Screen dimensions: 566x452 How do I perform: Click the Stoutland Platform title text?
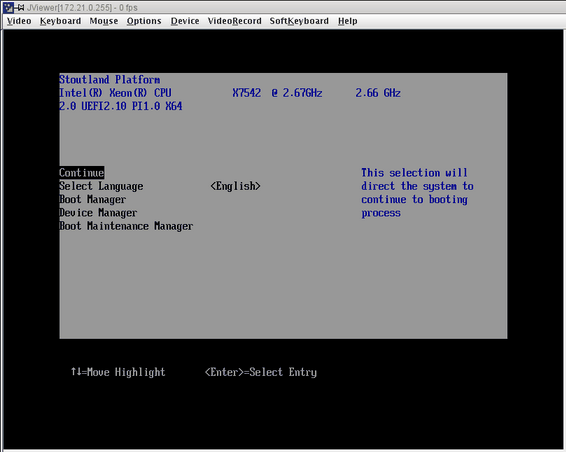pos(110,79)
